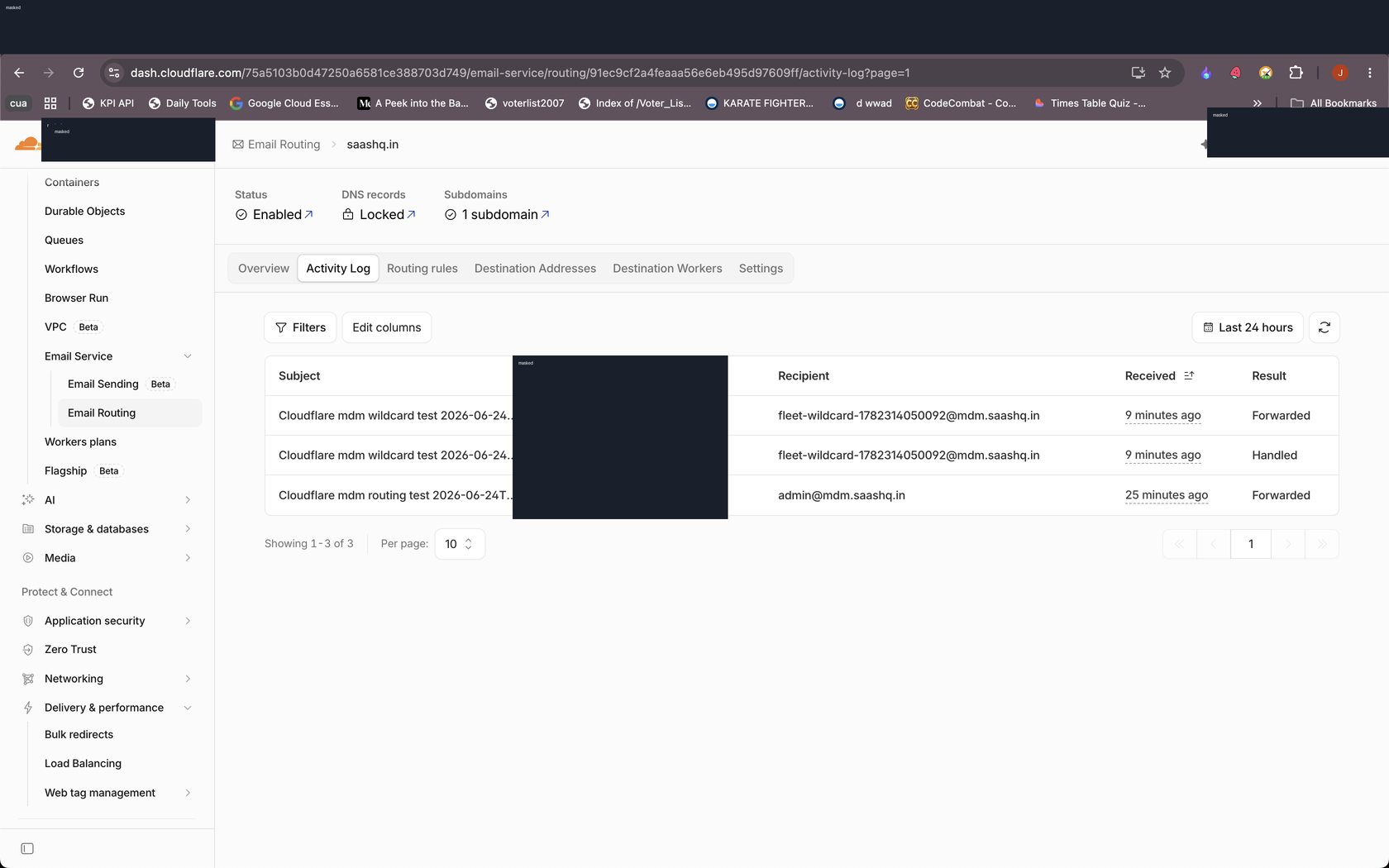Bookmark this page with the star icon
The height and width of the screenshot is (868, 1389).
(x=1165, y=73)
